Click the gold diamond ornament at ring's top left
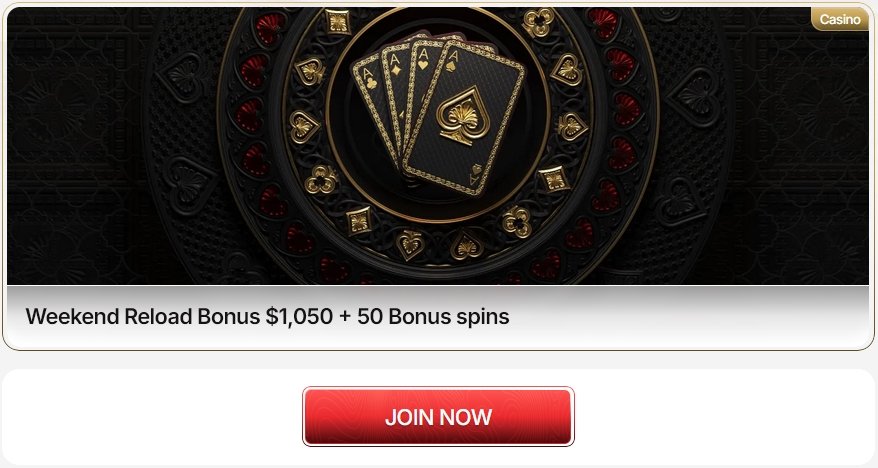878x468 pixels. click(338, 22)
